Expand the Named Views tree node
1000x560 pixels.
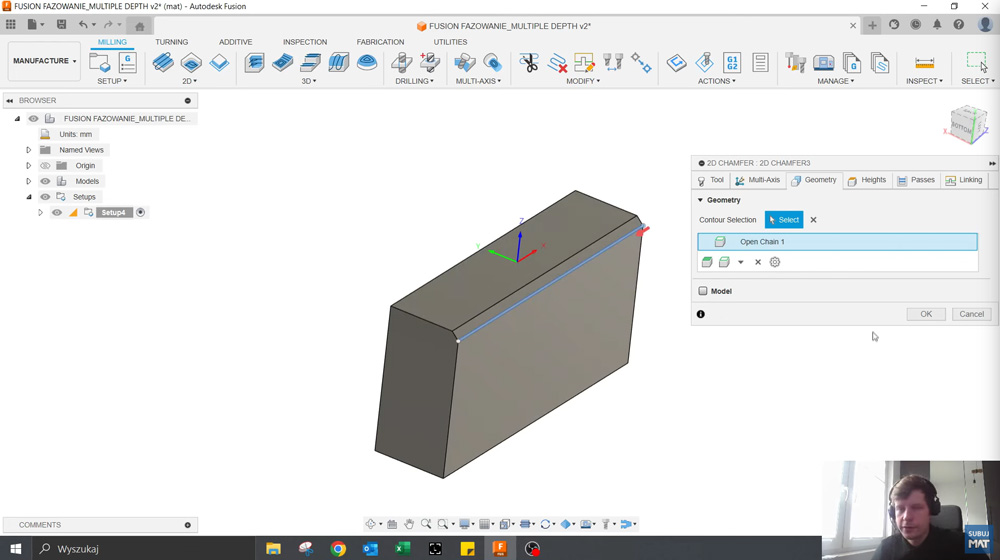[x=29, y=150]
